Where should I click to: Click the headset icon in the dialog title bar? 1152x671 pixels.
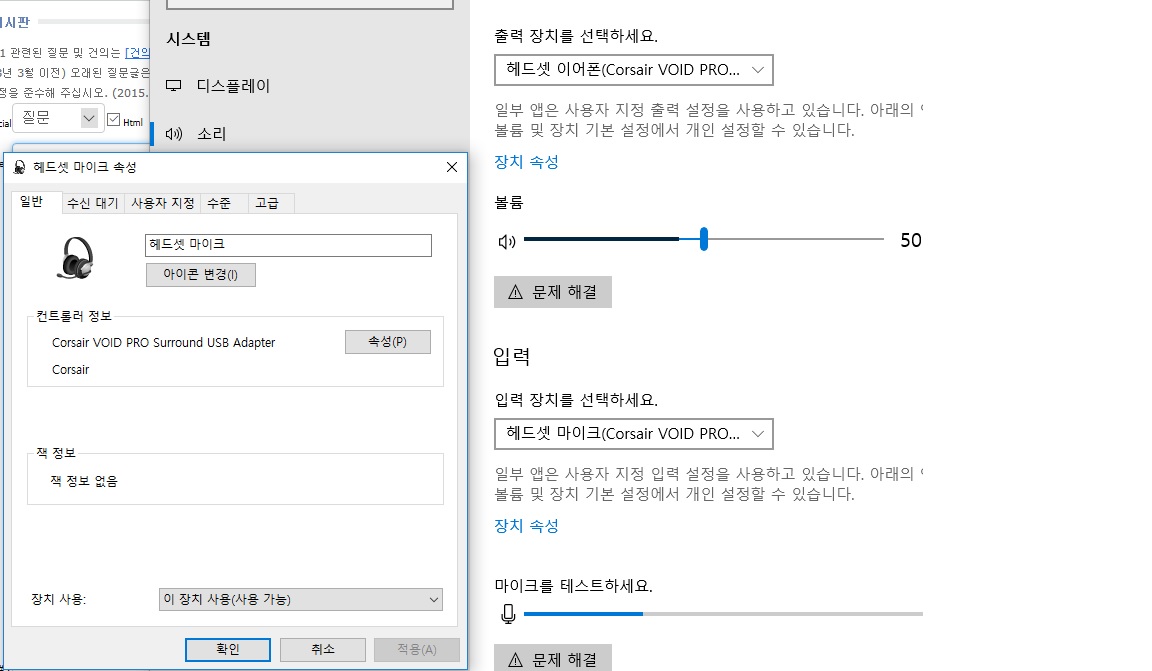point(19,168)
